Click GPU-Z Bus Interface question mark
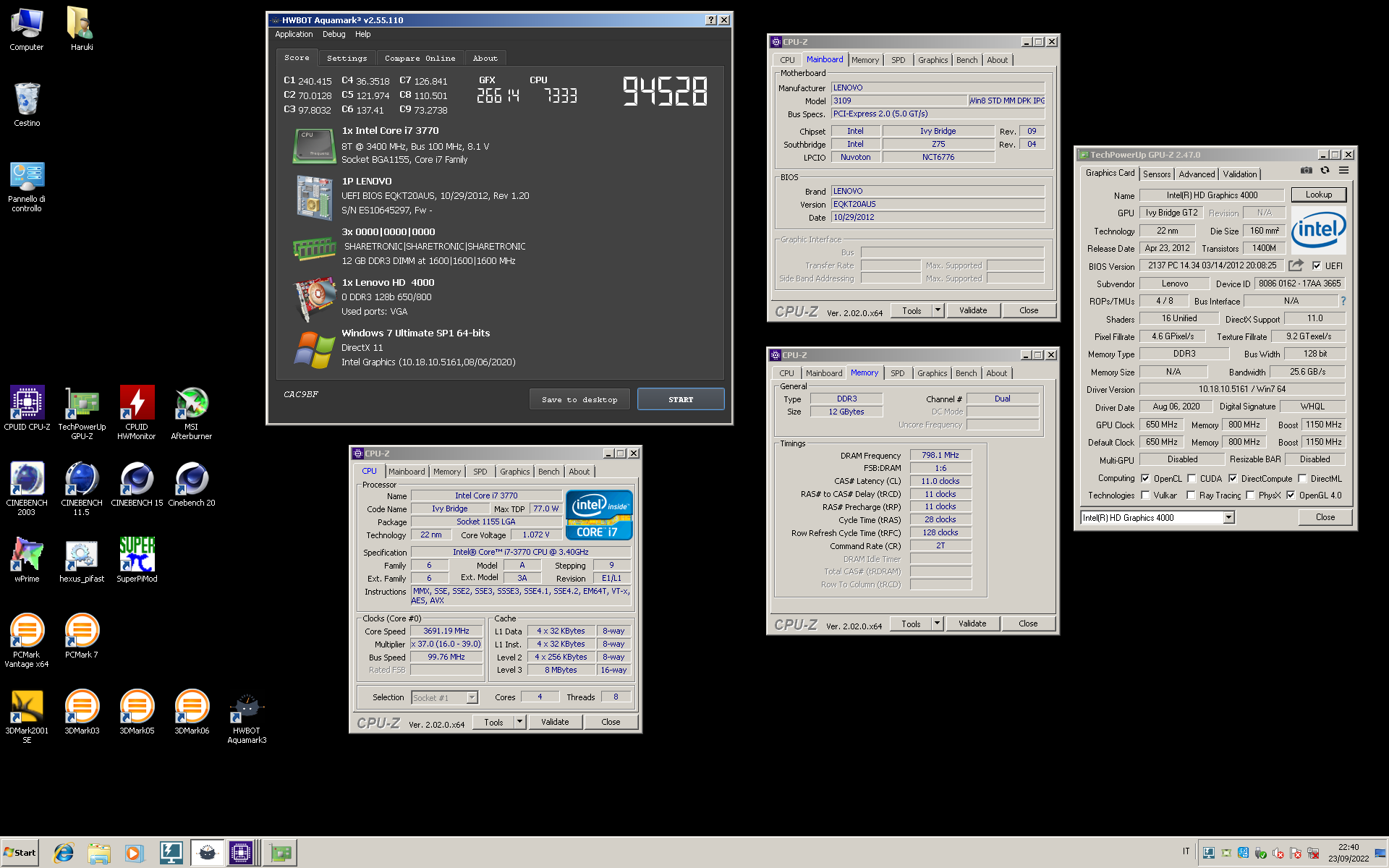The height and width of the screenshot is (868, 1389). pyautogui.click(x=1343, y=301)
